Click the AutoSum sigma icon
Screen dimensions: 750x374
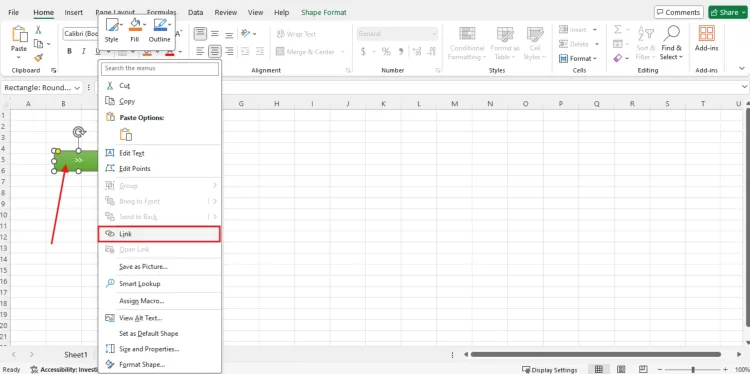618,30
